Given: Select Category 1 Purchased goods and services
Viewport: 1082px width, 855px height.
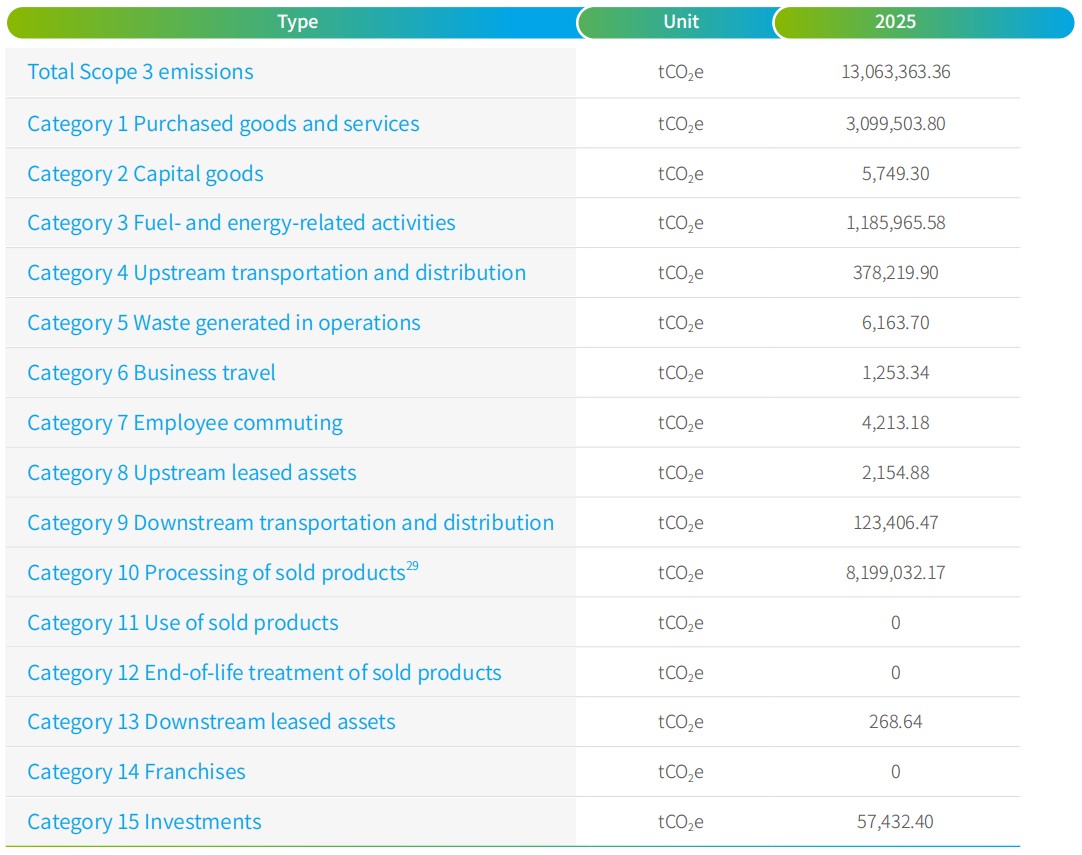Looking at the screenshot, I should [x=223, y=124].
